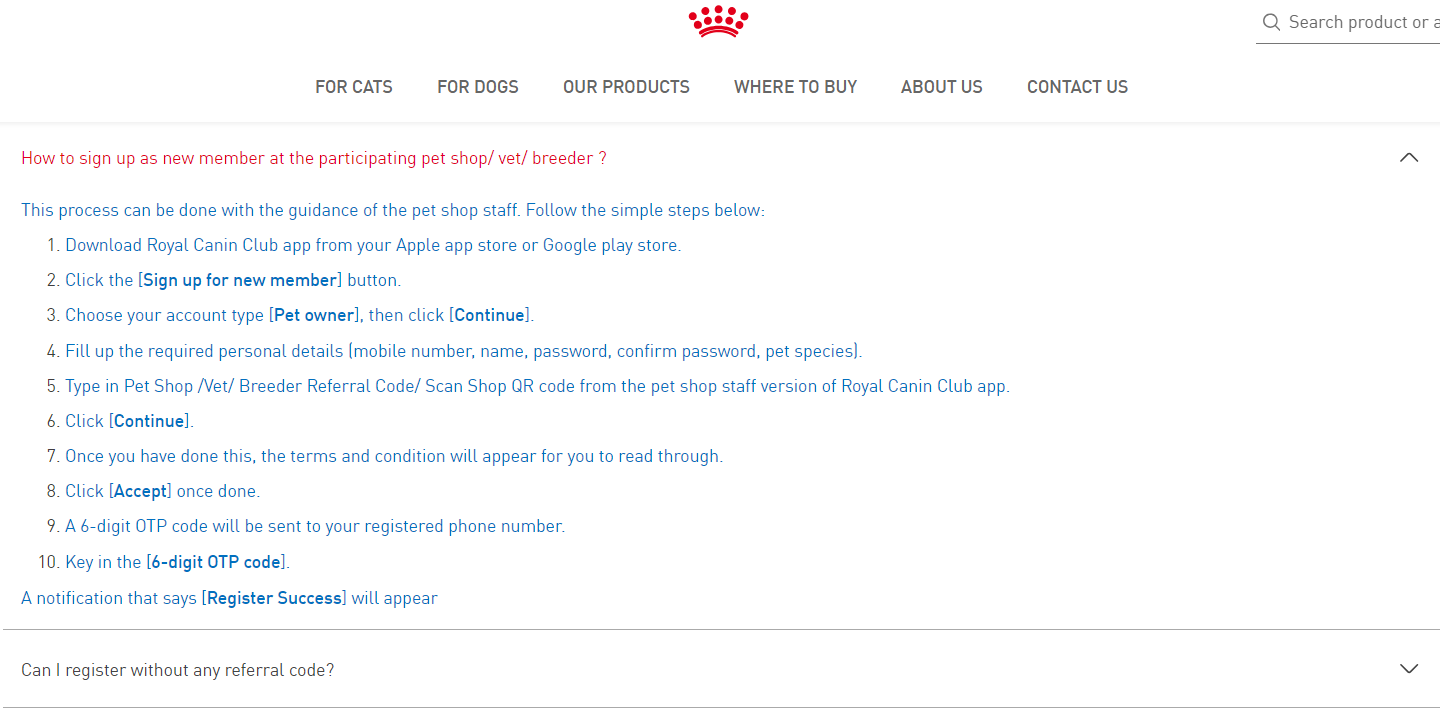Open the FOR DOGS menu
The height and width of the screenshot is (713, 1440).
coord(478,87)
